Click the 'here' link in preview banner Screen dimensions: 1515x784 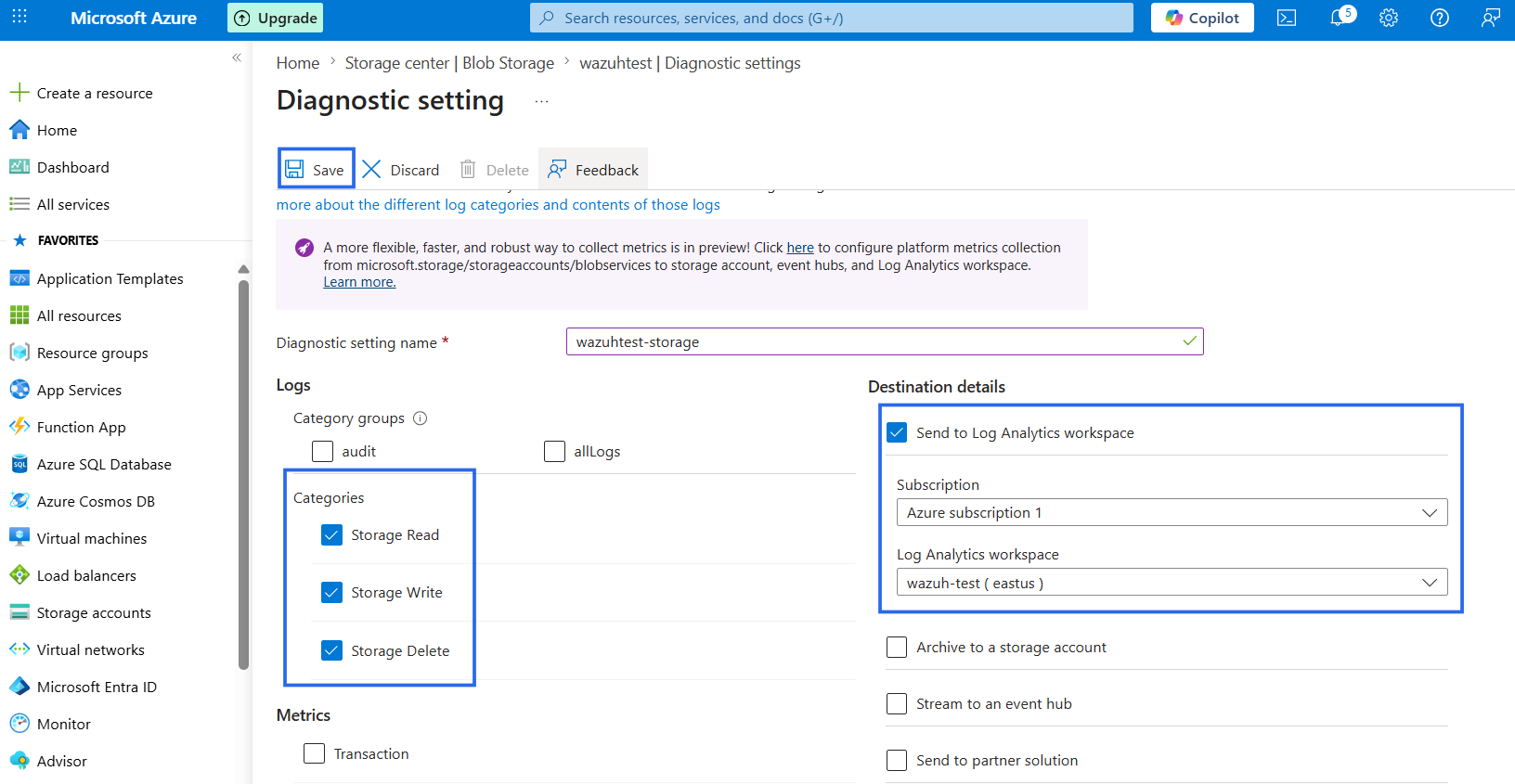click(x=800, y=248)
